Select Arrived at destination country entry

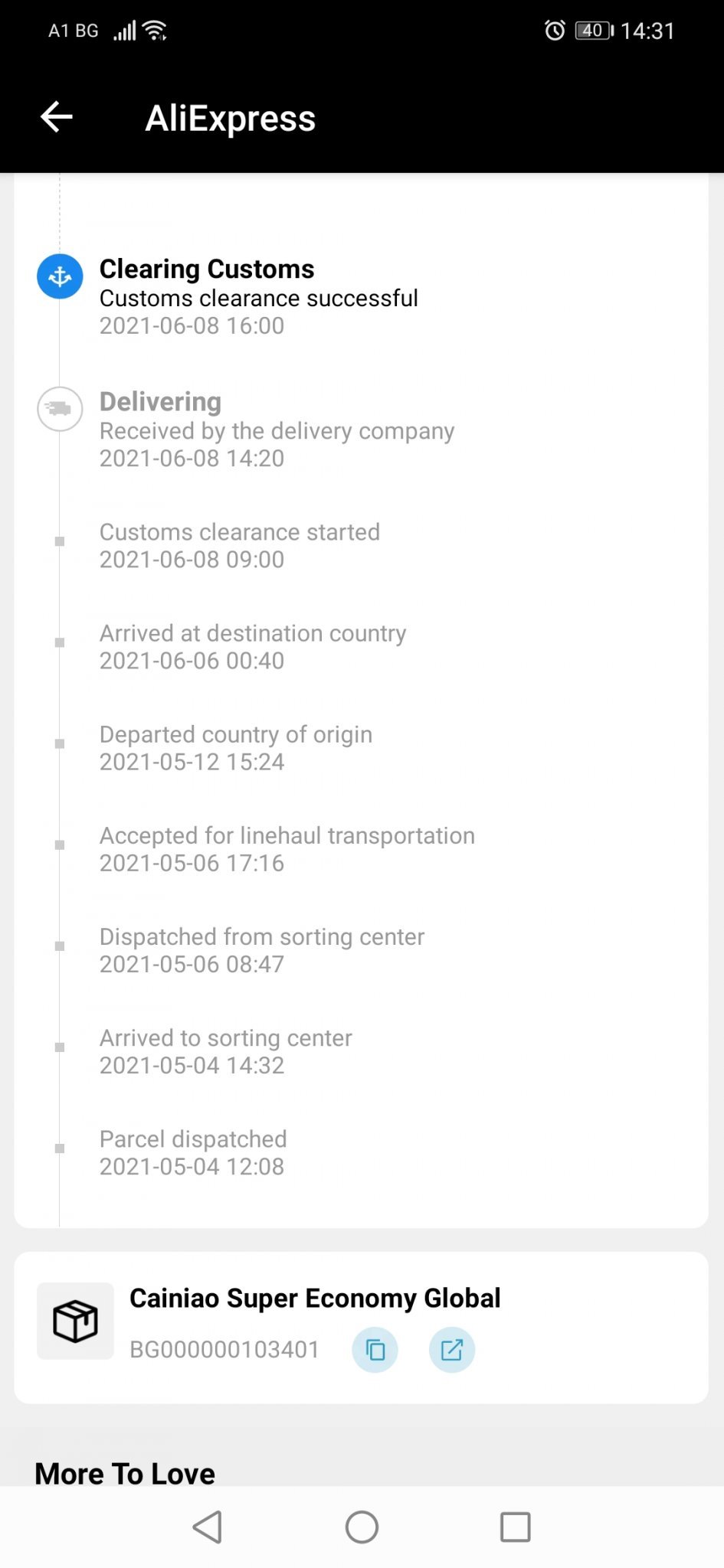pyautogui.click(x=253, y=646)
